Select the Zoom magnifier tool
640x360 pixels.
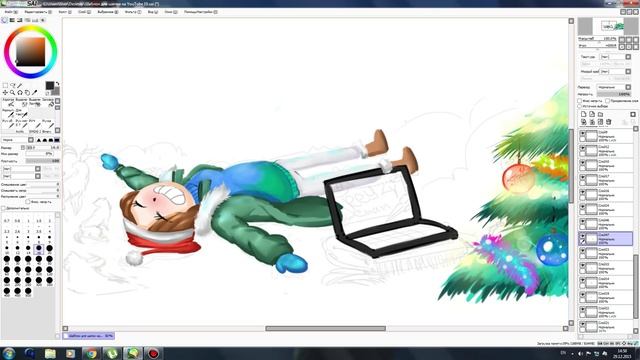tap(13, 93)
